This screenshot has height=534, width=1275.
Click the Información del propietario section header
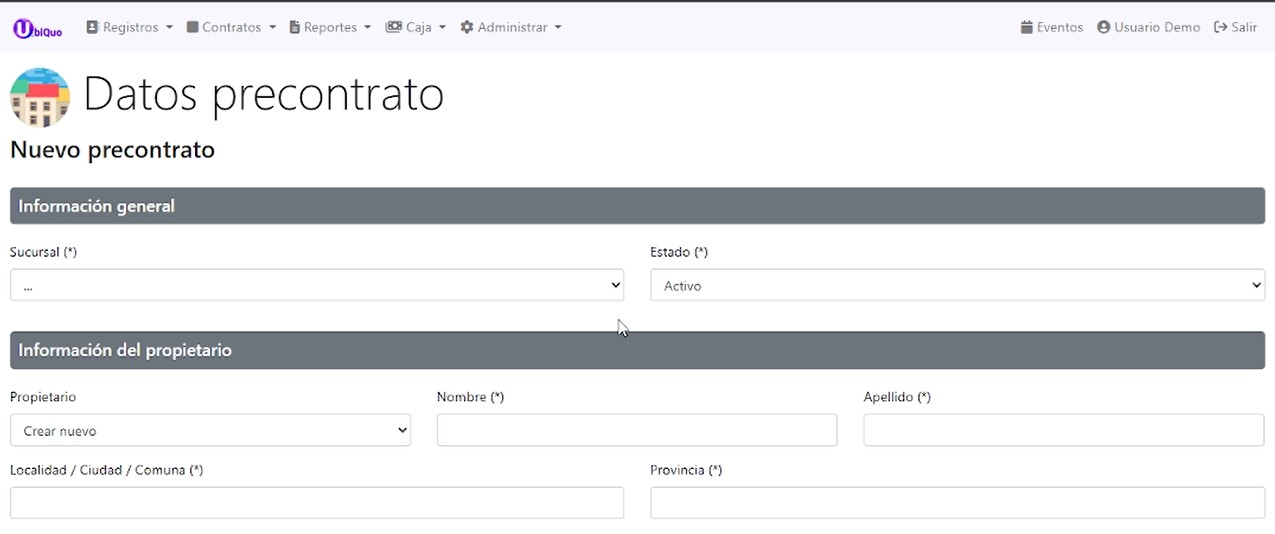click(637, 351)
